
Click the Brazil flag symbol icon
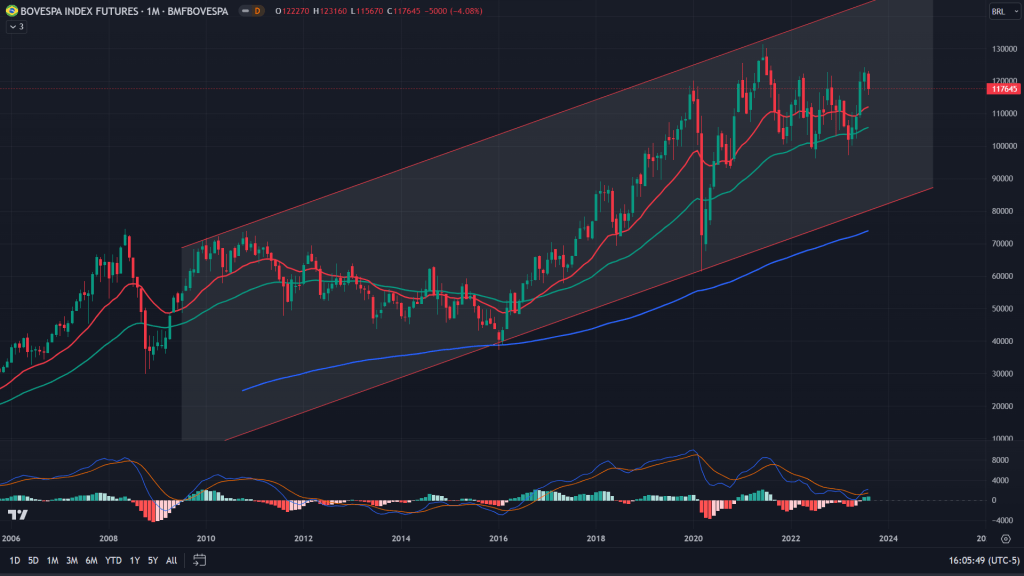pyautogui.click(x=11, y=10)
